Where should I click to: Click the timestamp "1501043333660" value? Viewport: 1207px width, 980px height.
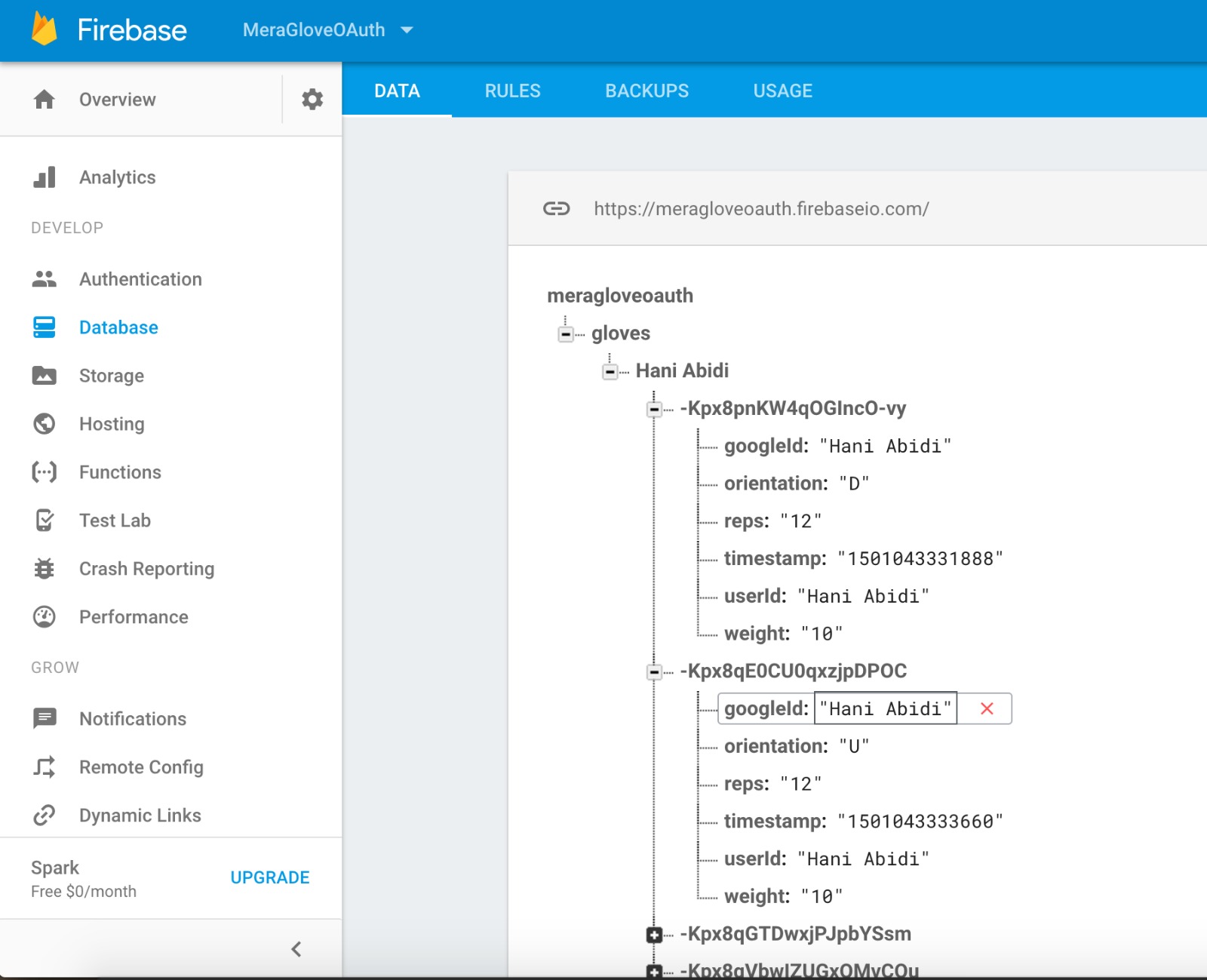pyautogui.click(x=920, y=821)
